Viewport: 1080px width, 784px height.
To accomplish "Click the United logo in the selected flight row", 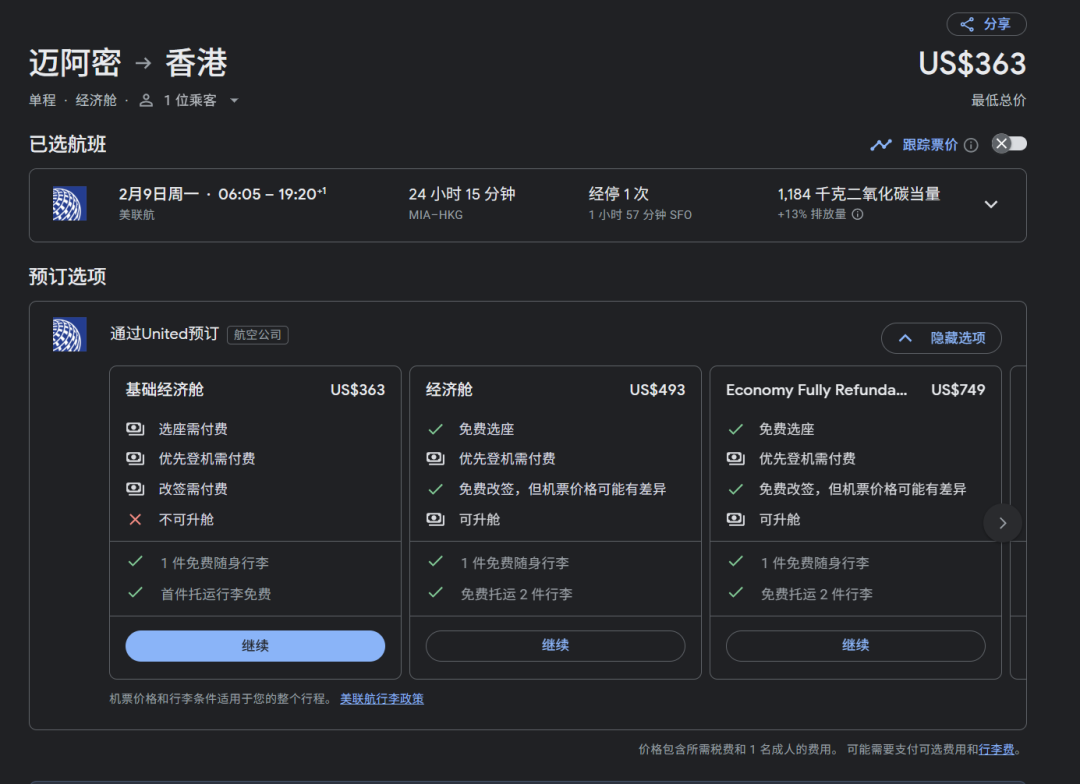I will click(x=69, y=204).
